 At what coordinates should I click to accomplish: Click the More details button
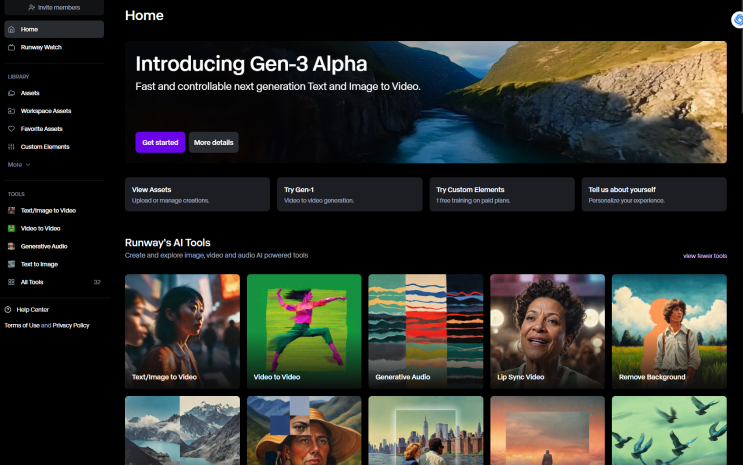coord(213,143)
